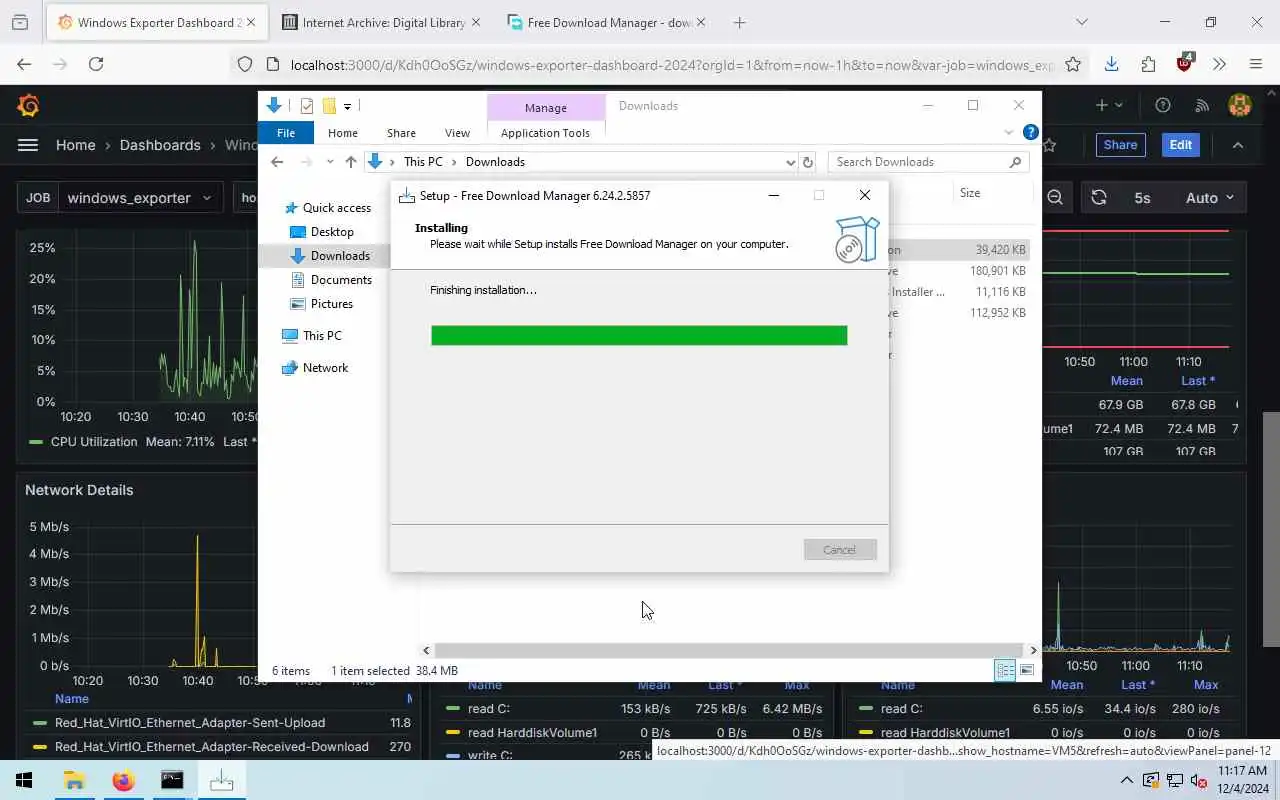Screen dimensions: 1280x800
Task: Open the 5s refresh interval dropdown
Action: tap(1142, 198)
